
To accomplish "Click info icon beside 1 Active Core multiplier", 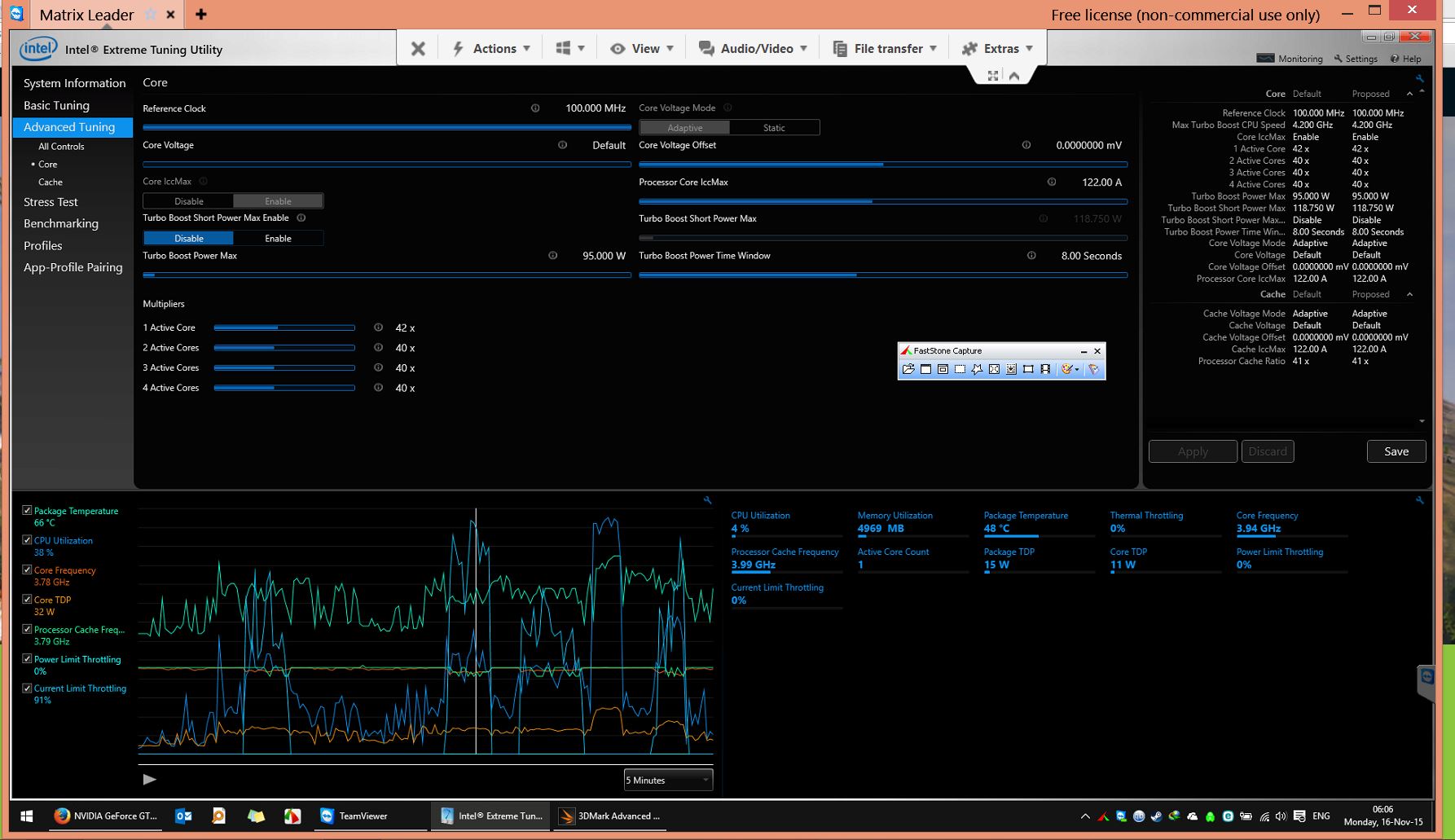I will (379, 328).
